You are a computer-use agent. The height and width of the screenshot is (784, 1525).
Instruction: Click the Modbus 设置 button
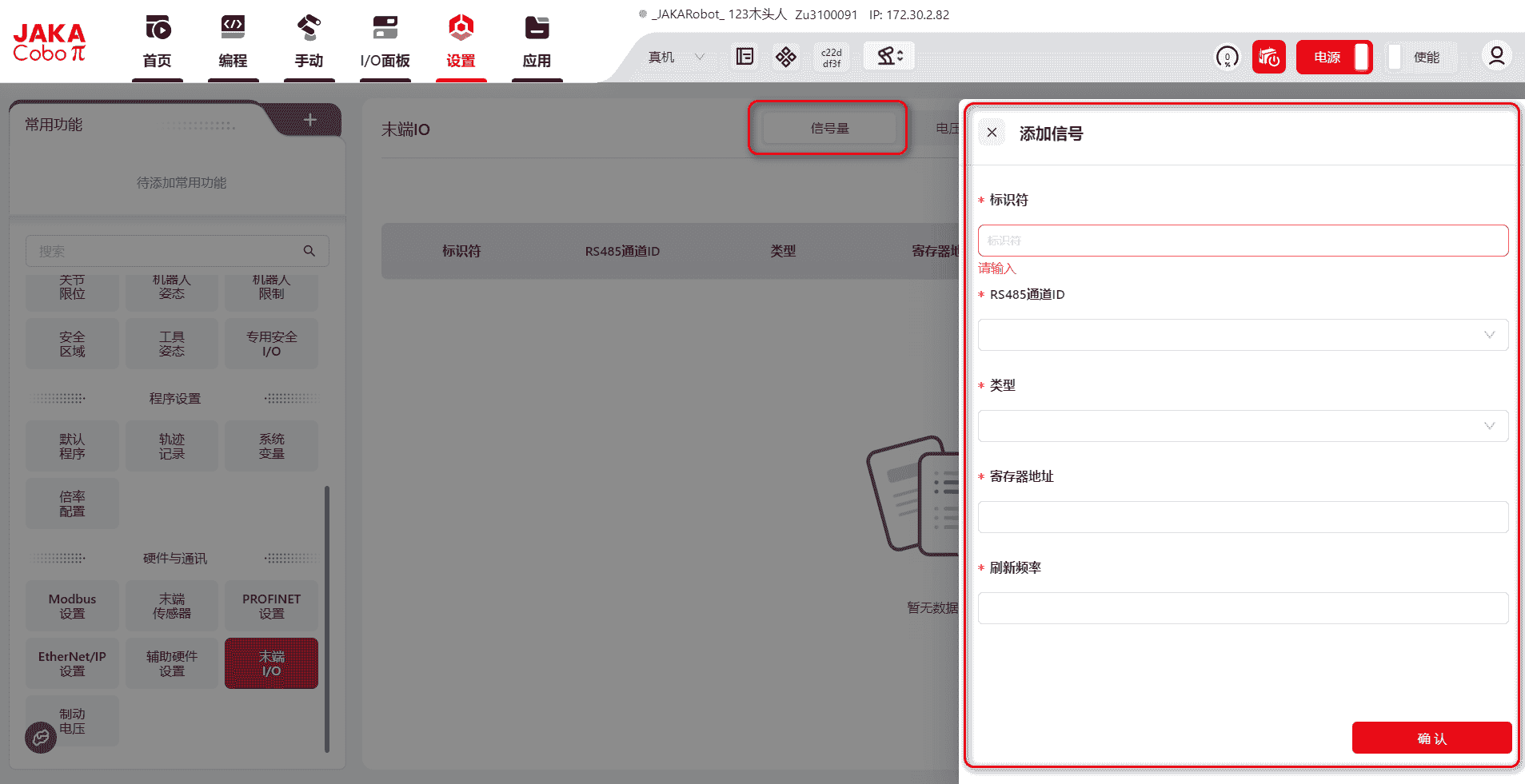(x=72, y=606)
